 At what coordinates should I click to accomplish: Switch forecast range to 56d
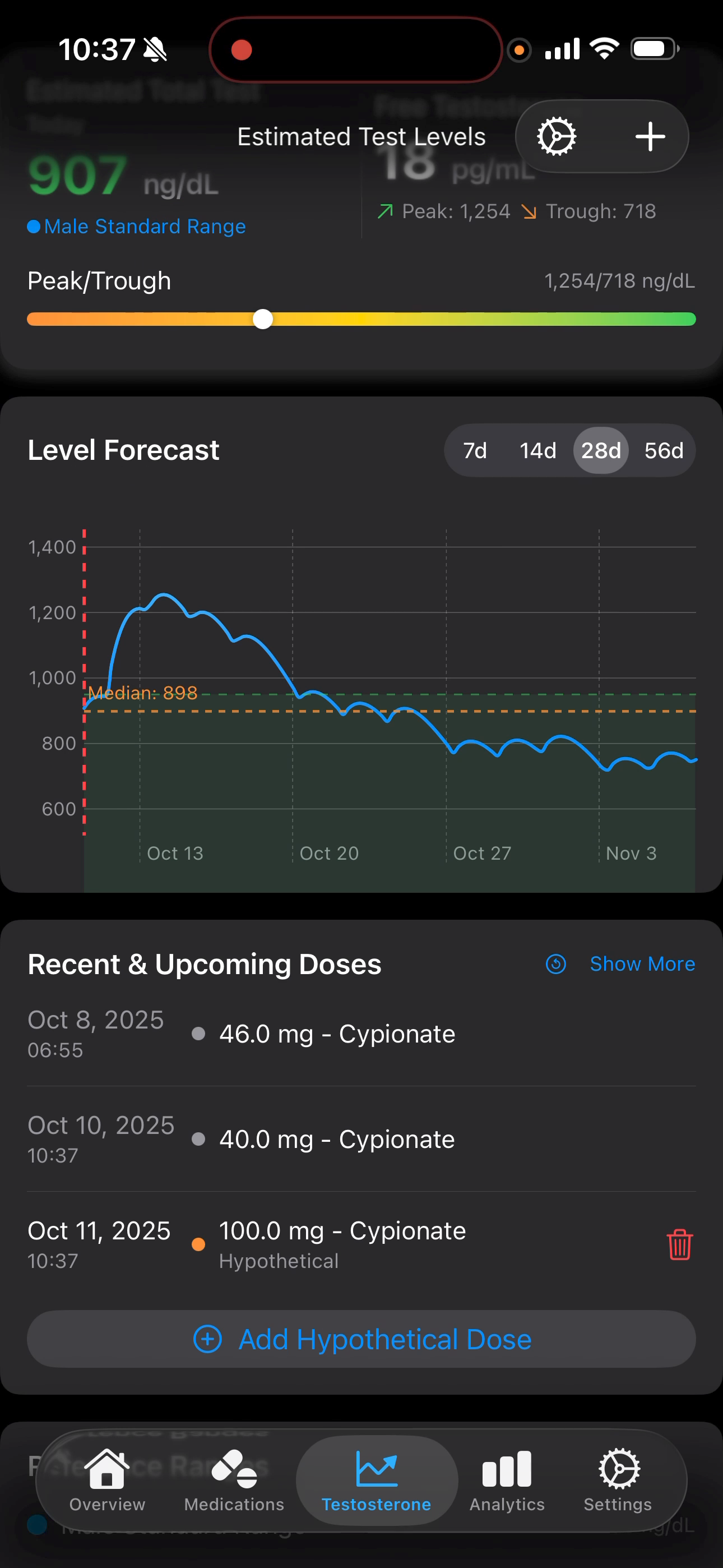coord(664,450)
